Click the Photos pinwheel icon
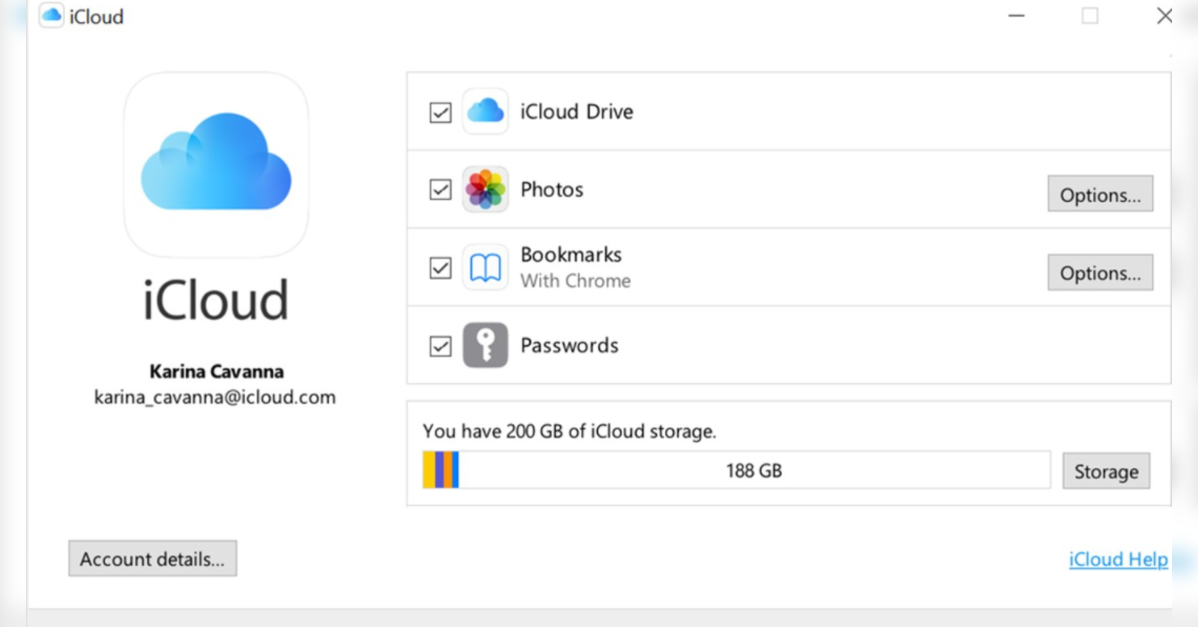 [x=485, y=190]
